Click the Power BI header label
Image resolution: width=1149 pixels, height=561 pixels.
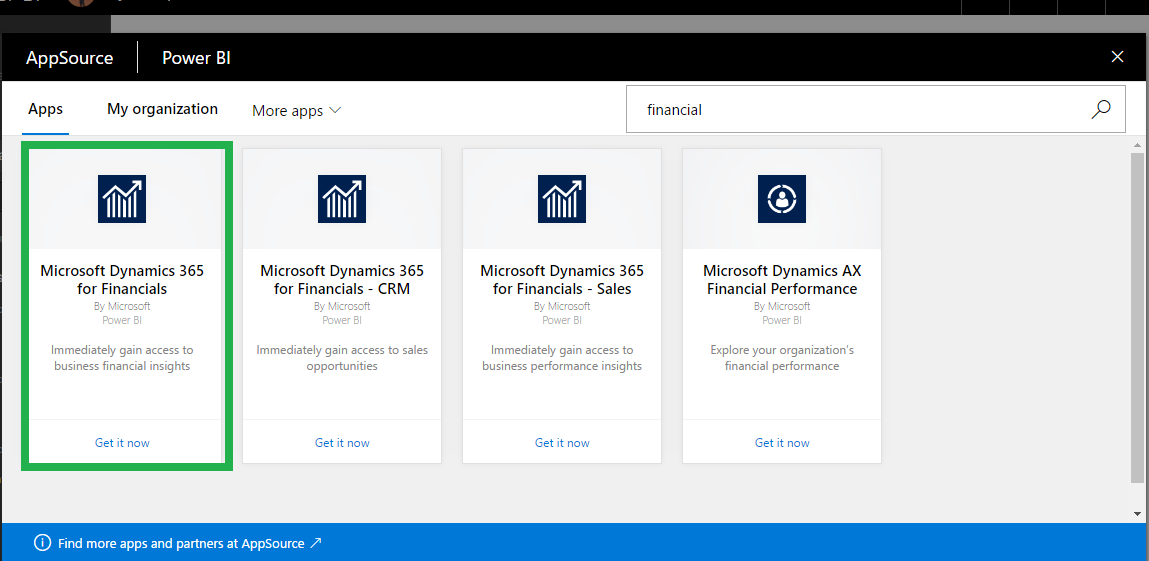click(x=196, y=58)
